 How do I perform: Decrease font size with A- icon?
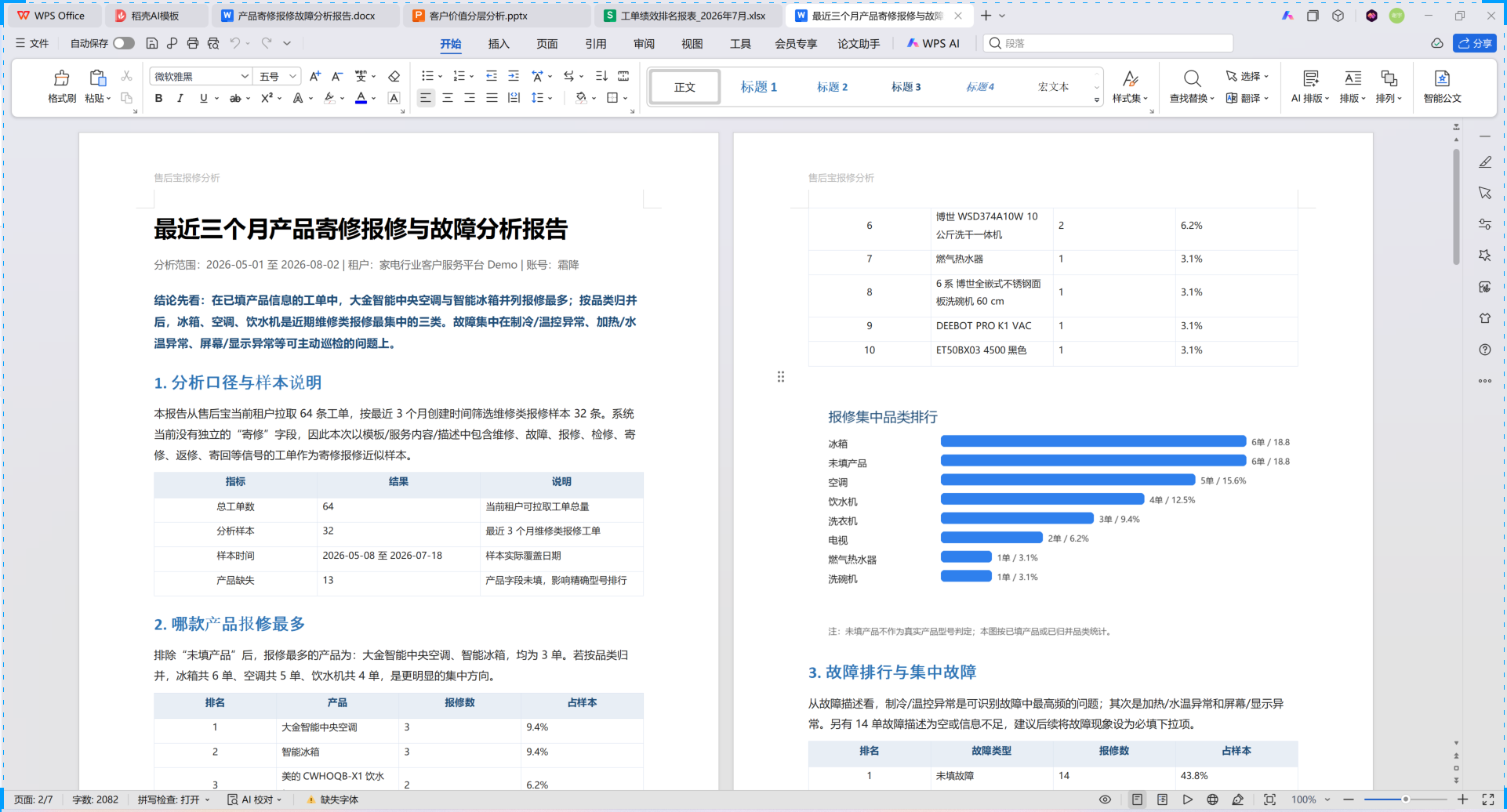point(337,76)
